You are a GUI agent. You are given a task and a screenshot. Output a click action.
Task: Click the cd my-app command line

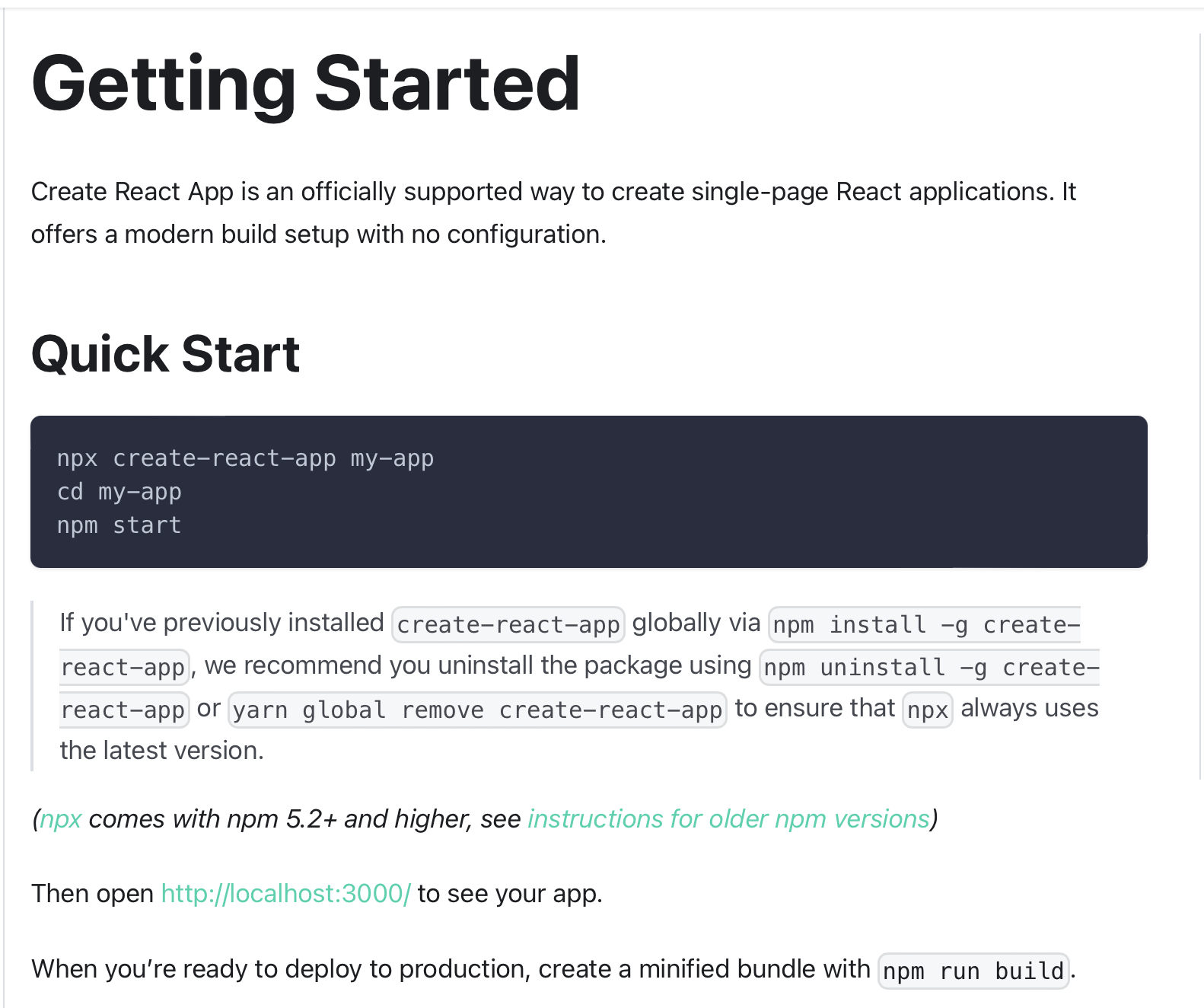pyautogui.click(x=119, y=492)
